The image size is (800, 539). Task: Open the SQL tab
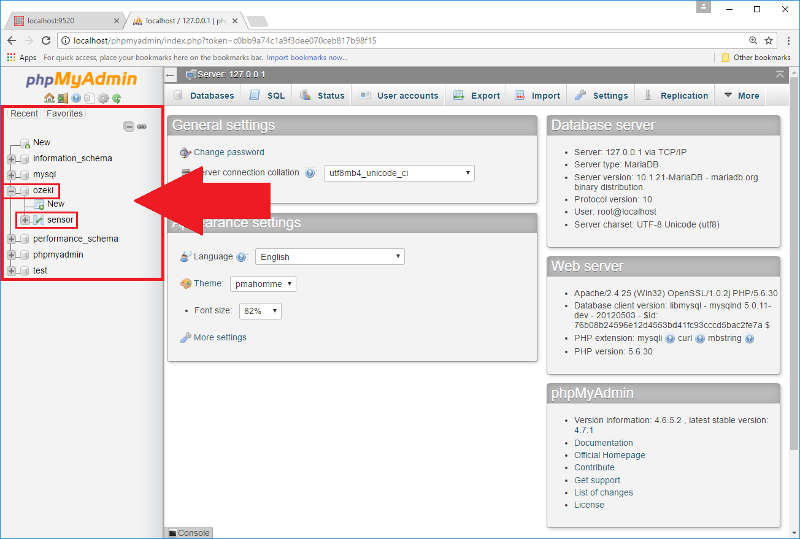pos(267,95)
